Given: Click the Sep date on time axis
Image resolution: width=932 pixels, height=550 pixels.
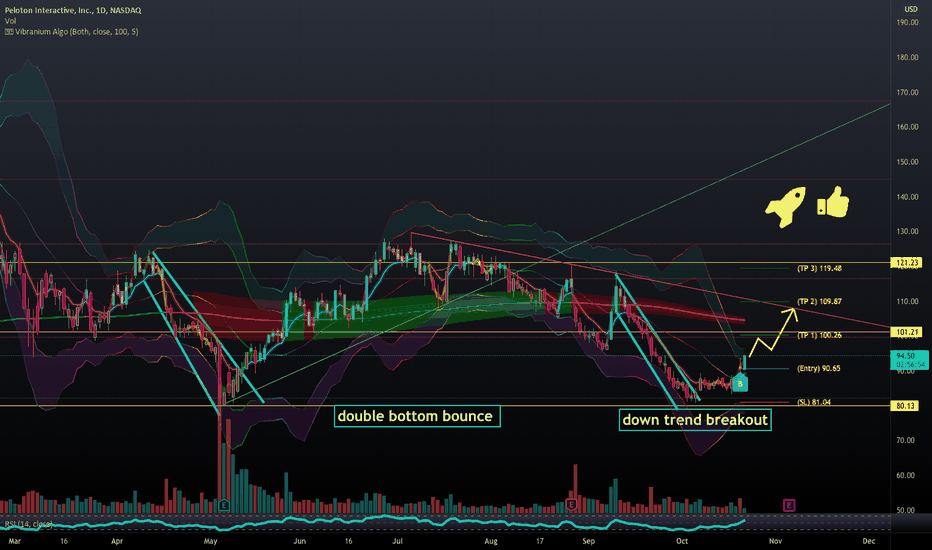Looking at the screenshot, I should tap(588, 541).
